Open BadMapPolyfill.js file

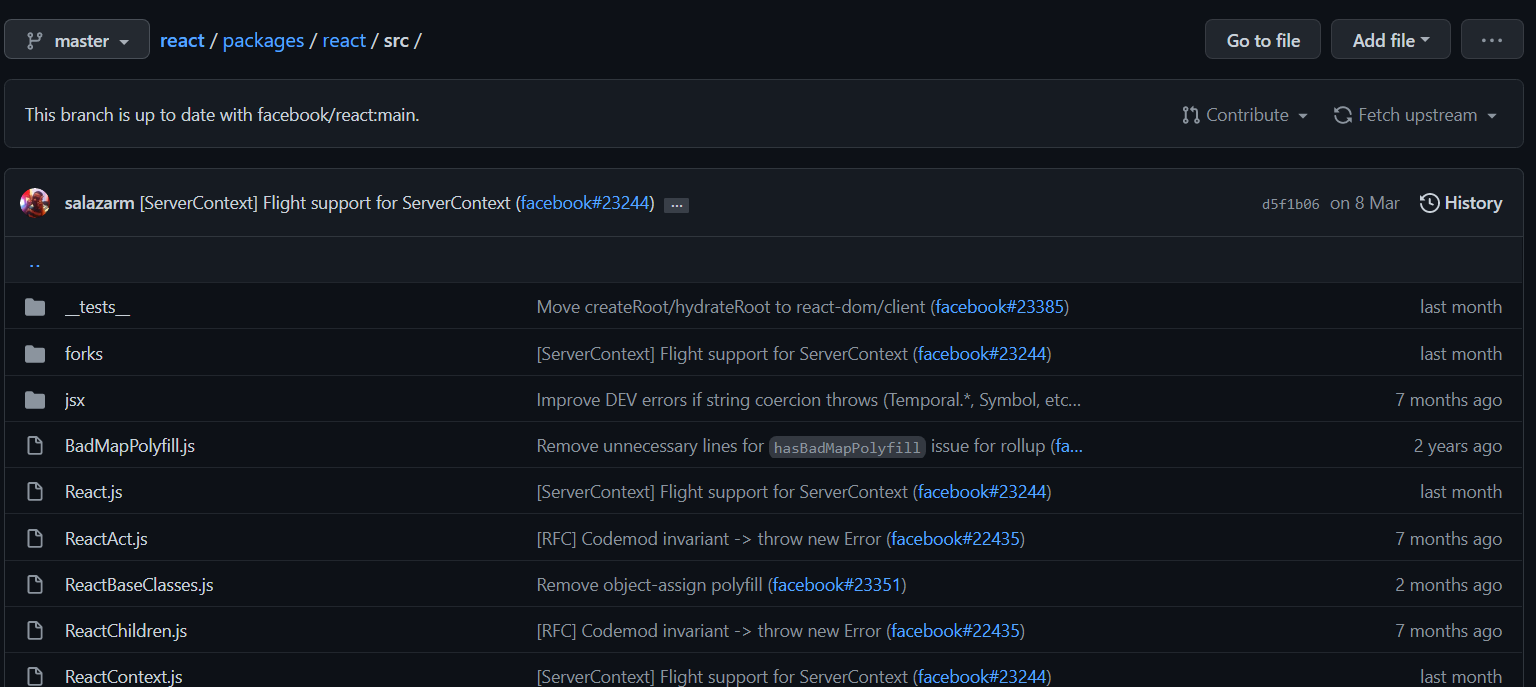coord(130,446)
